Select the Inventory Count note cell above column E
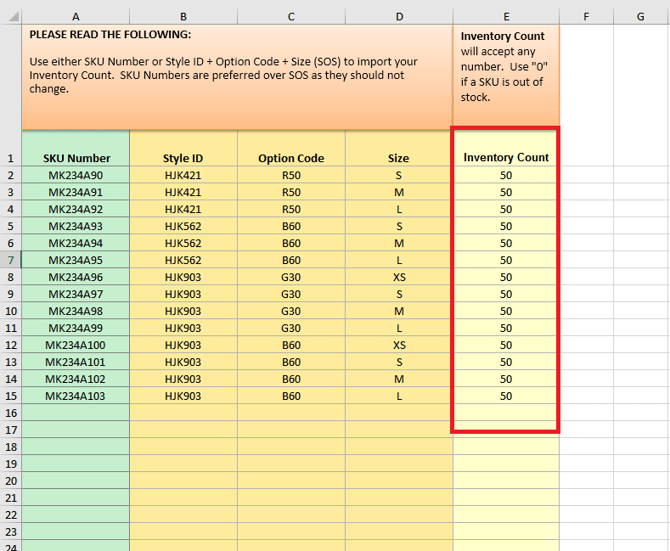This screenshot has width=670, height=551. 506,76
